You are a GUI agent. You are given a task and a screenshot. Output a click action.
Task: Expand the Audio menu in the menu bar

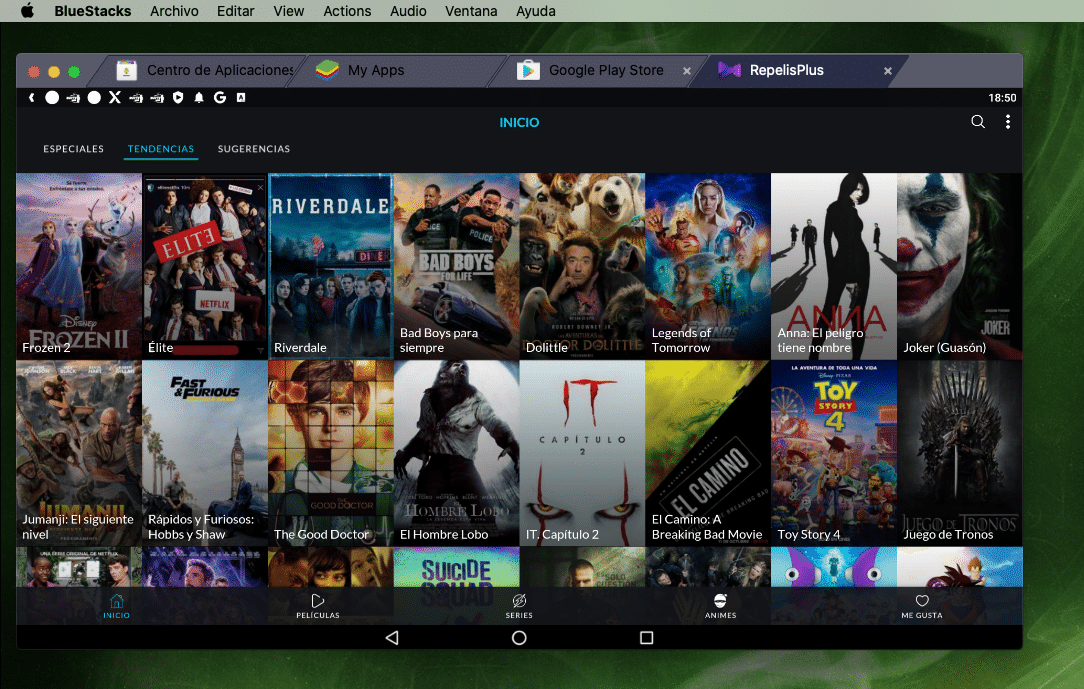tap(408, 11)
